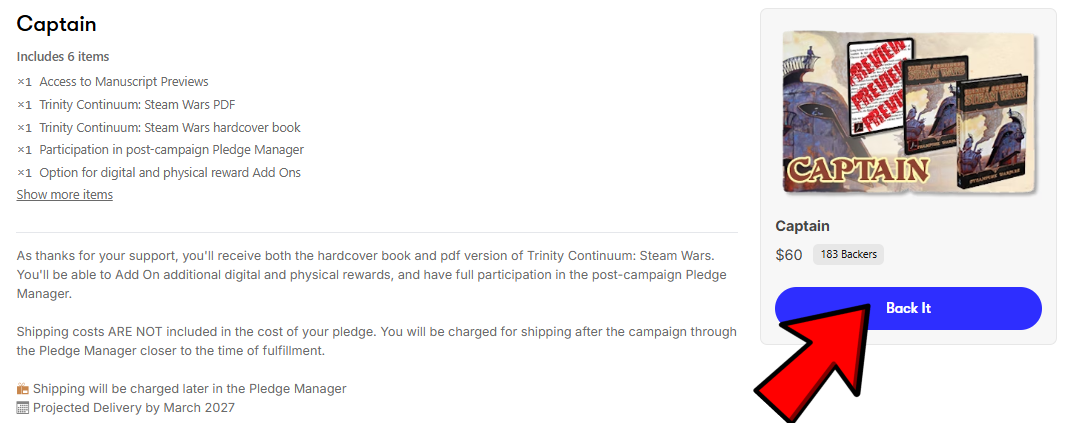Select the post-campaign Pledge Manager participation item
Image resolution: width=1071 pixels, height=423 pixels.
(171, 150)
